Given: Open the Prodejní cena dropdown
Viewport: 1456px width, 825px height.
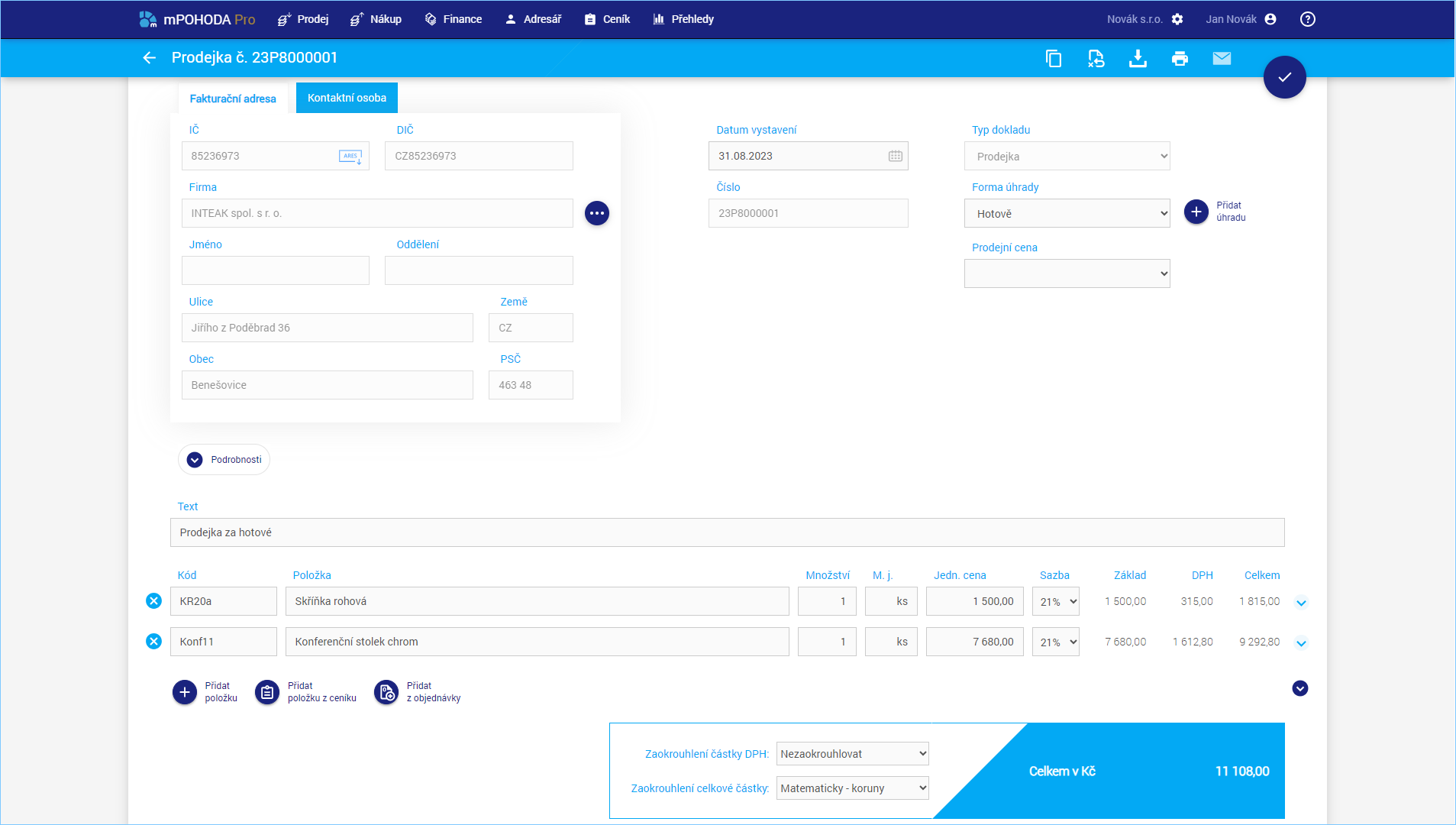Looking at the screenshot, I should tap(1067, 273).
